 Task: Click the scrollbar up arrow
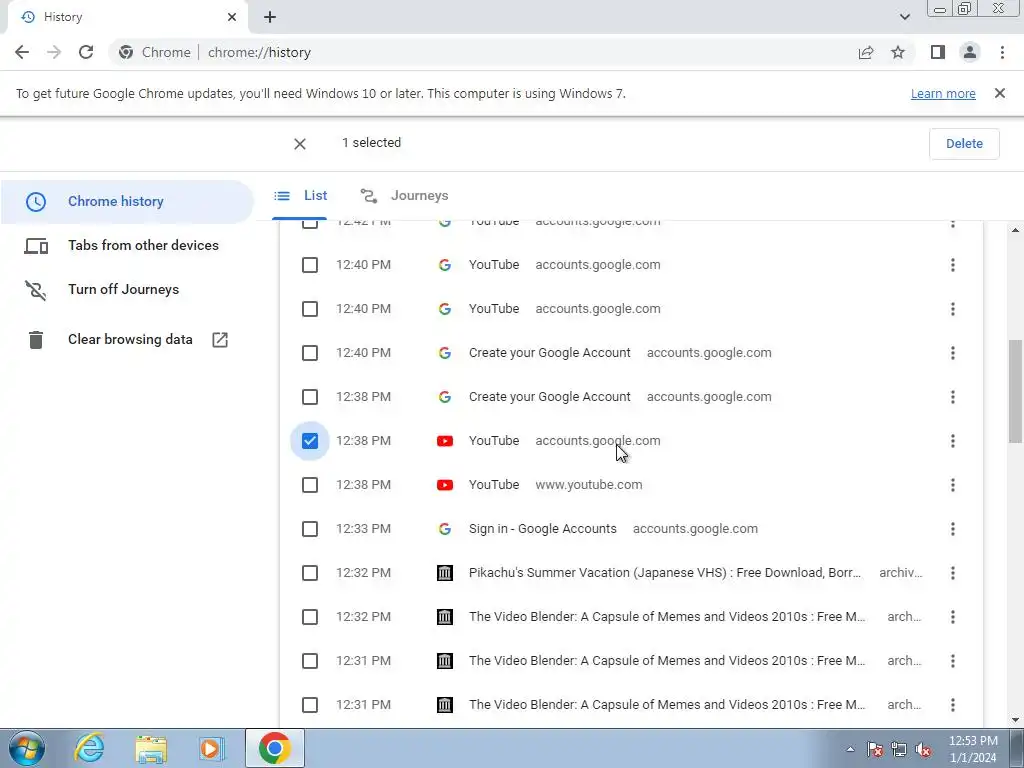[x=1016, y=230]
